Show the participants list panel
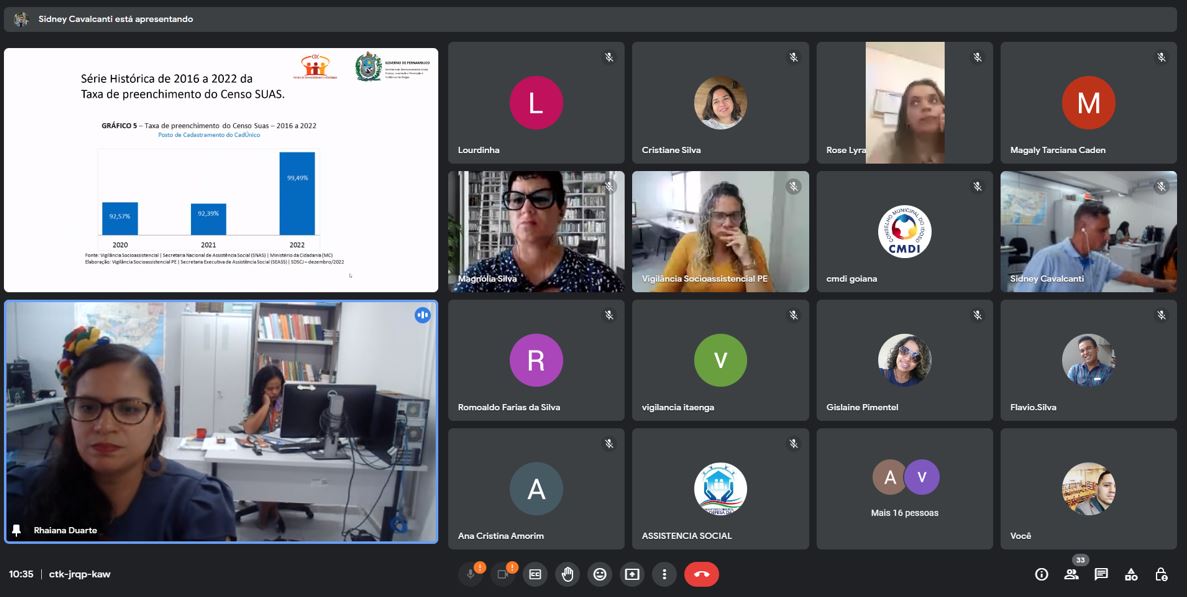This screenshot has width=1189, height=597. pos(1071,574)
